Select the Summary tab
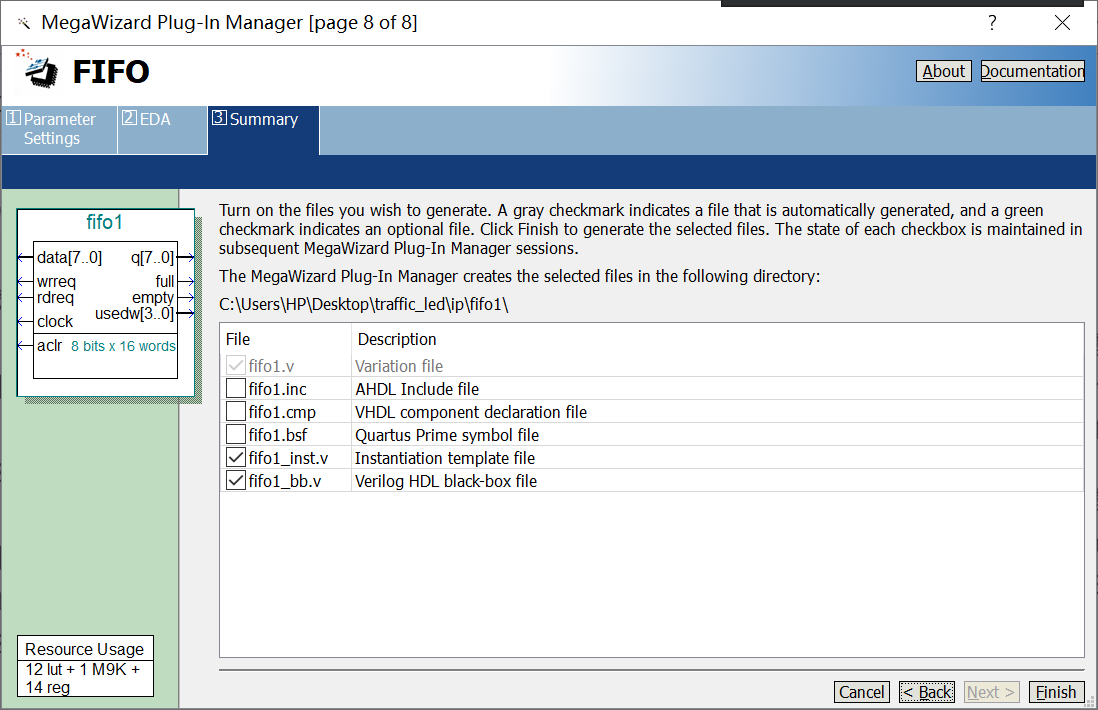The width and height of the screenshot is (1098, 710). (263, 130)
